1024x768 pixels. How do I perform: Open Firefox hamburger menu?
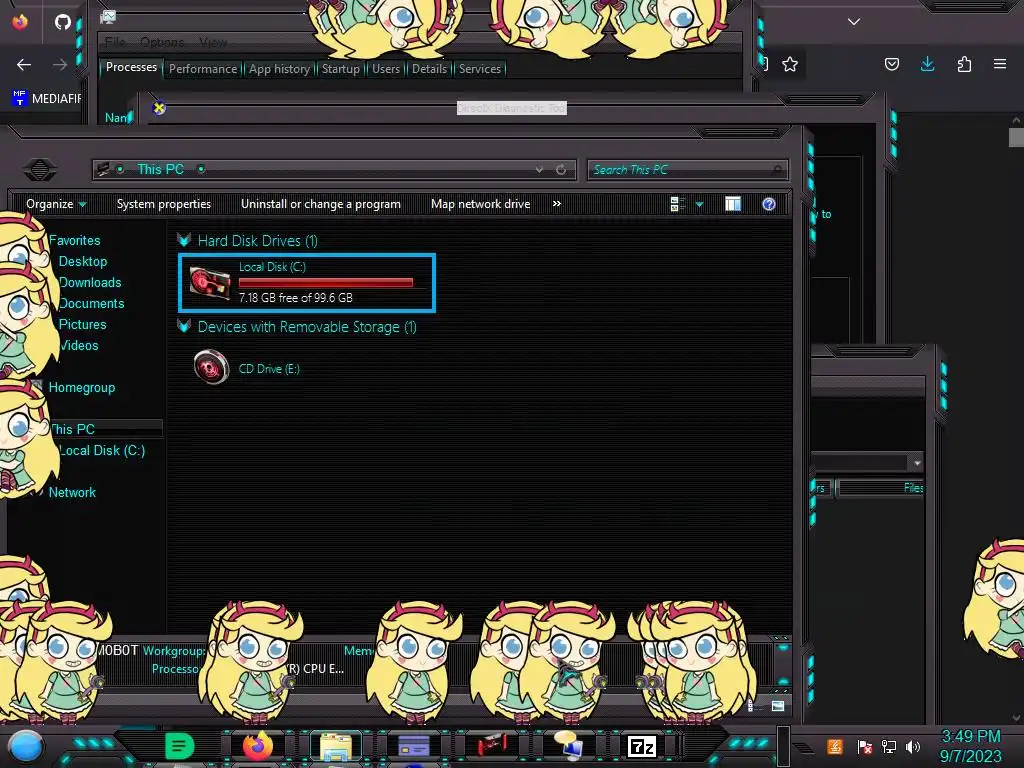click(x=1000, y=64)
